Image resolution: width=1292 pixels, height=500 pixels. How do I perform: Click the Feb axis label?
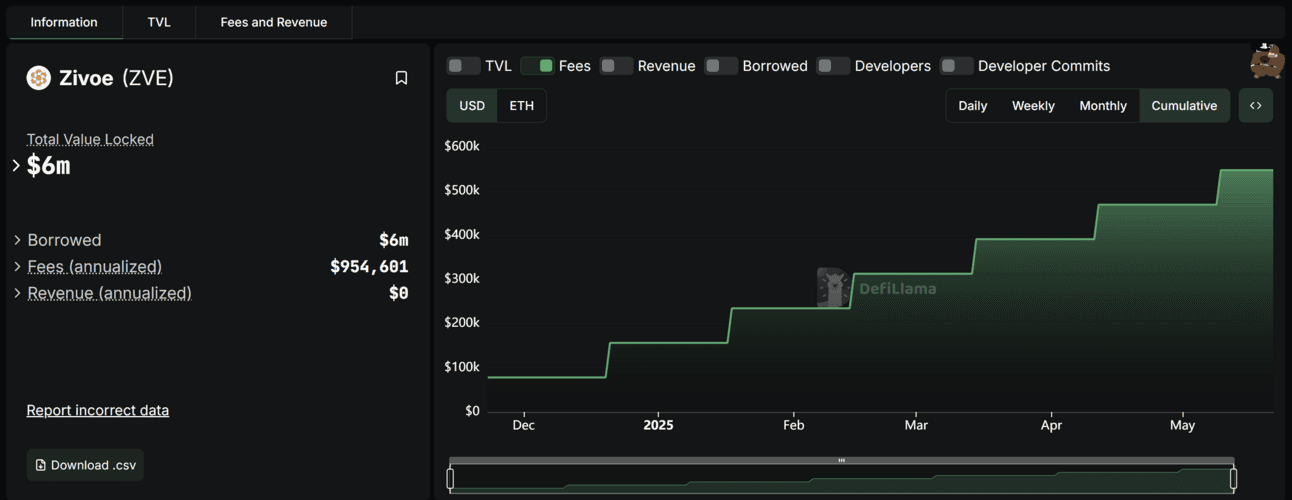point(793,425)
